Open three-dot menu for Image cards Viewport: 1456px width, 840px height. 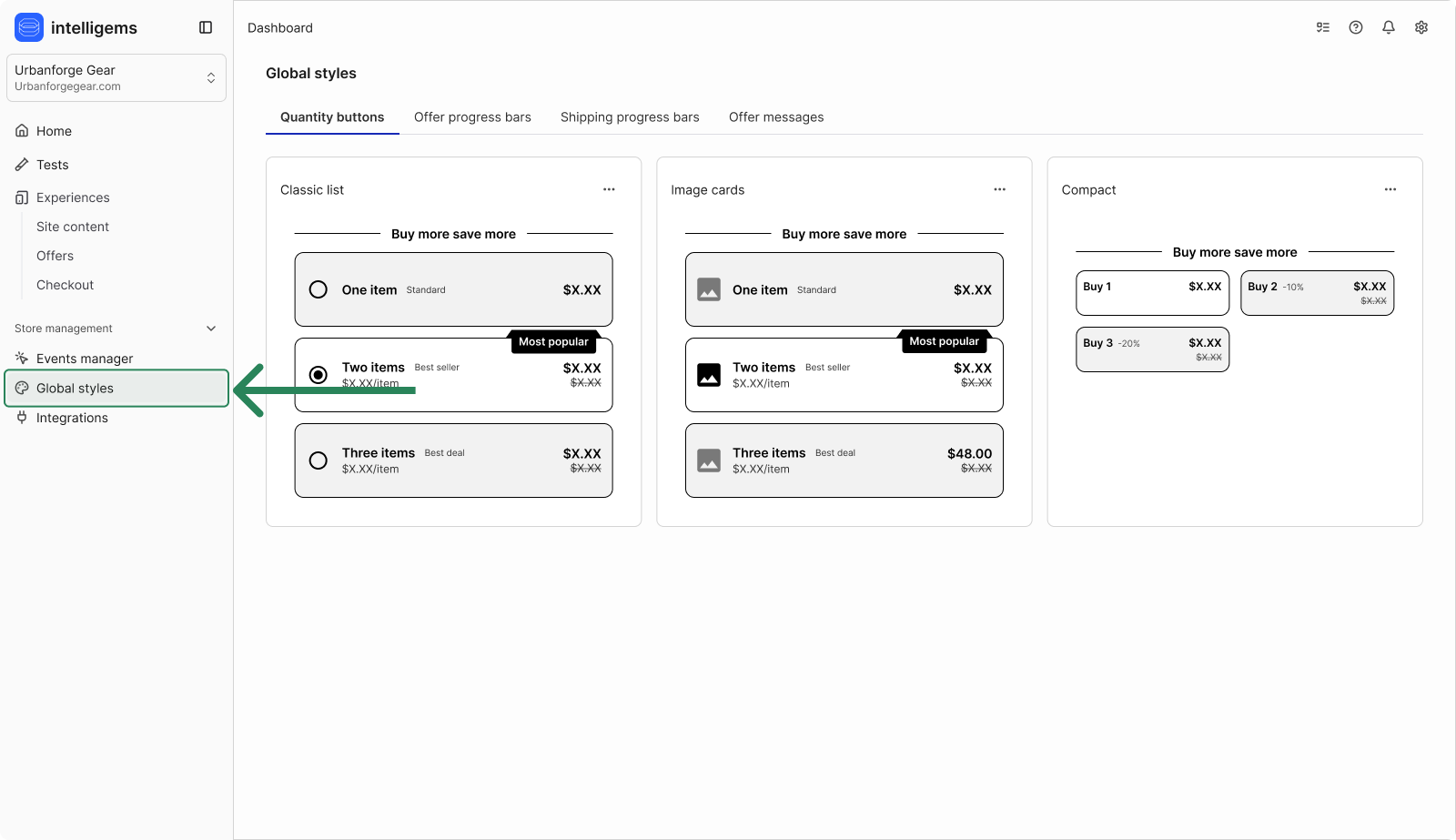999,189
